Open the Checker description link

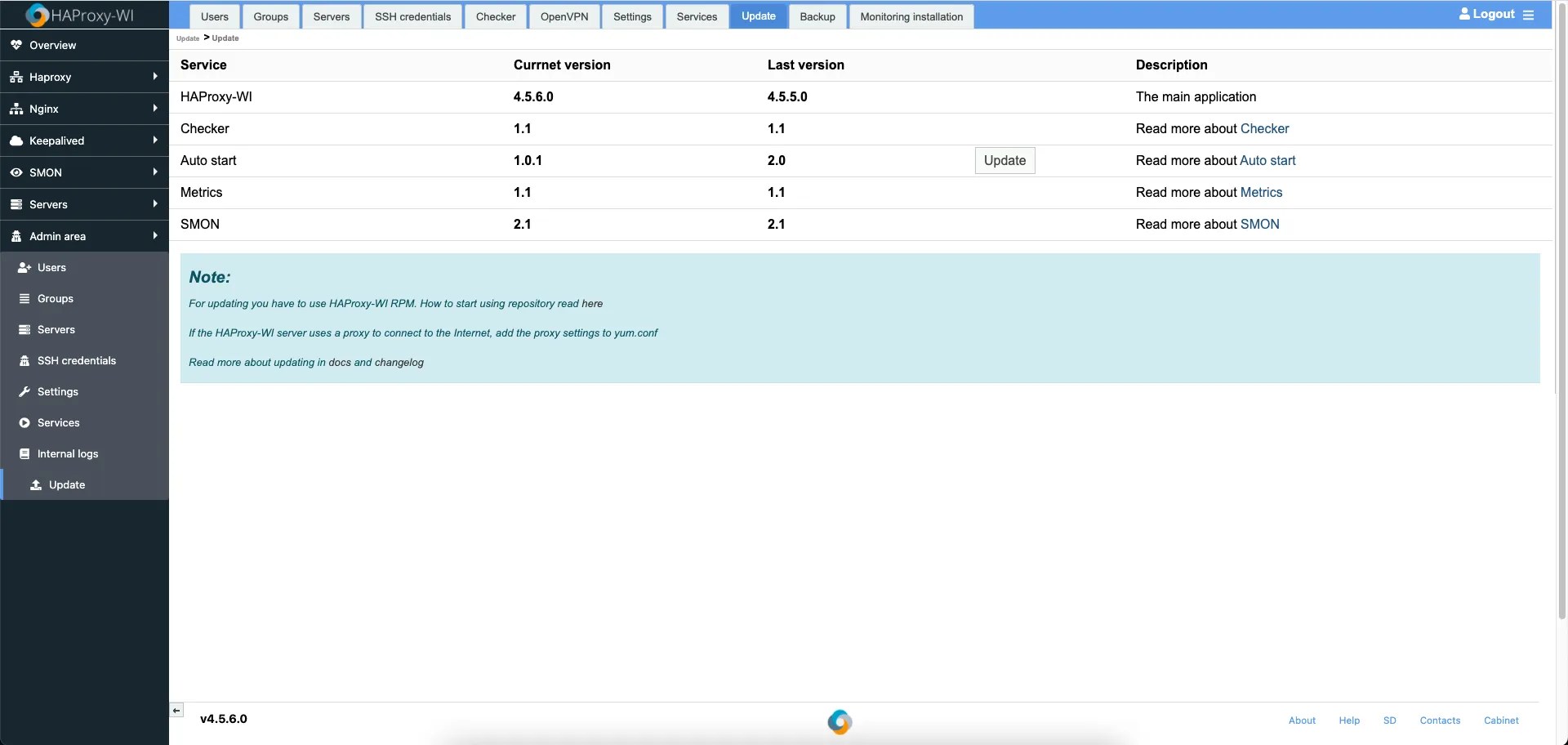tap(1264, 128)
